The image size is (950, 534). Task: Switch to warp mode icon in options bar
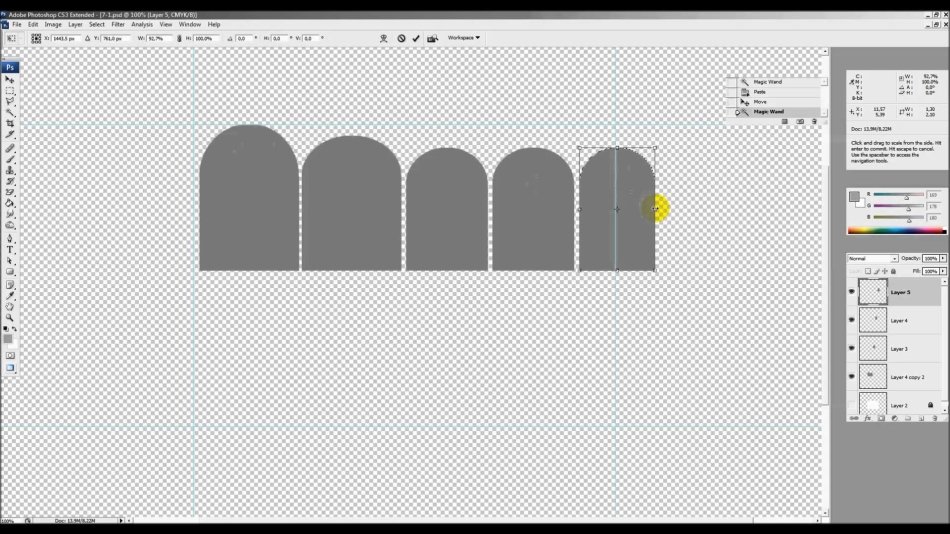[x=383, y=38]
